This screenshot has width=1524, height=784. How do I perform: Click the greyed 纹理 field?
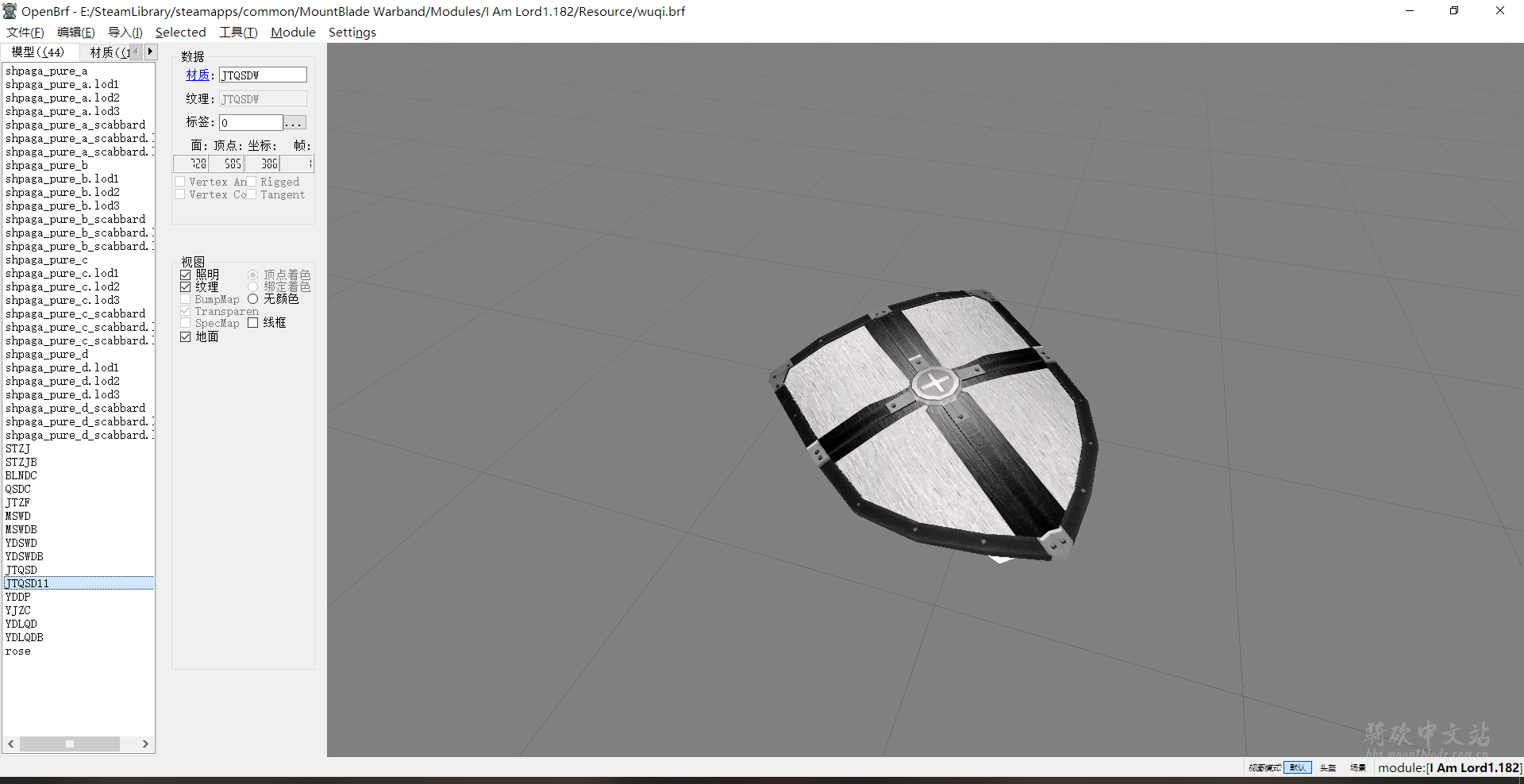click(x=263, y=99)
